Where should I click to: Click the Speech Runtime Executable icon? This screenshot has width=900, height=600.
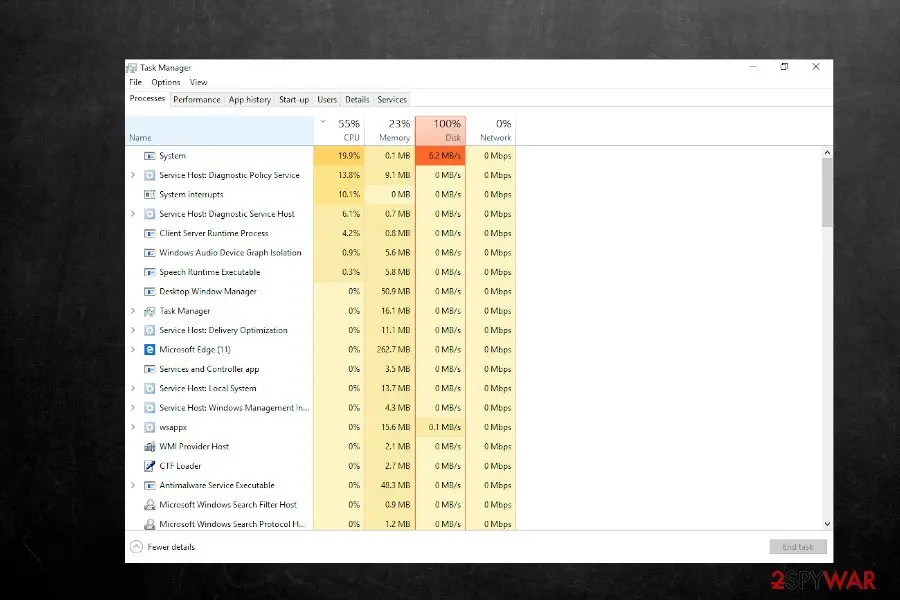click(x=149, y=272)
